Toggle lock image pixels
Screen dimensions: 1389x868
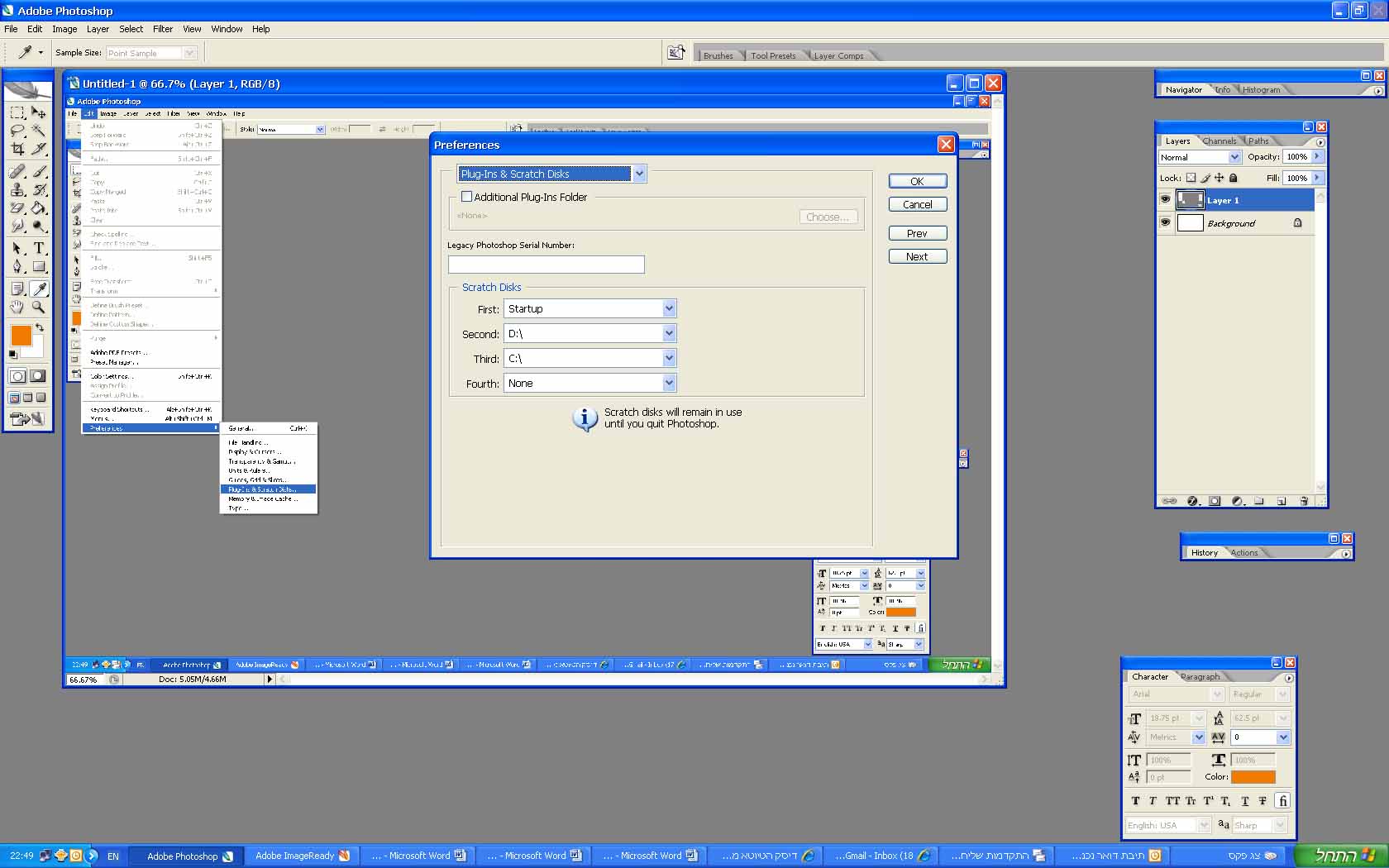1205,178
